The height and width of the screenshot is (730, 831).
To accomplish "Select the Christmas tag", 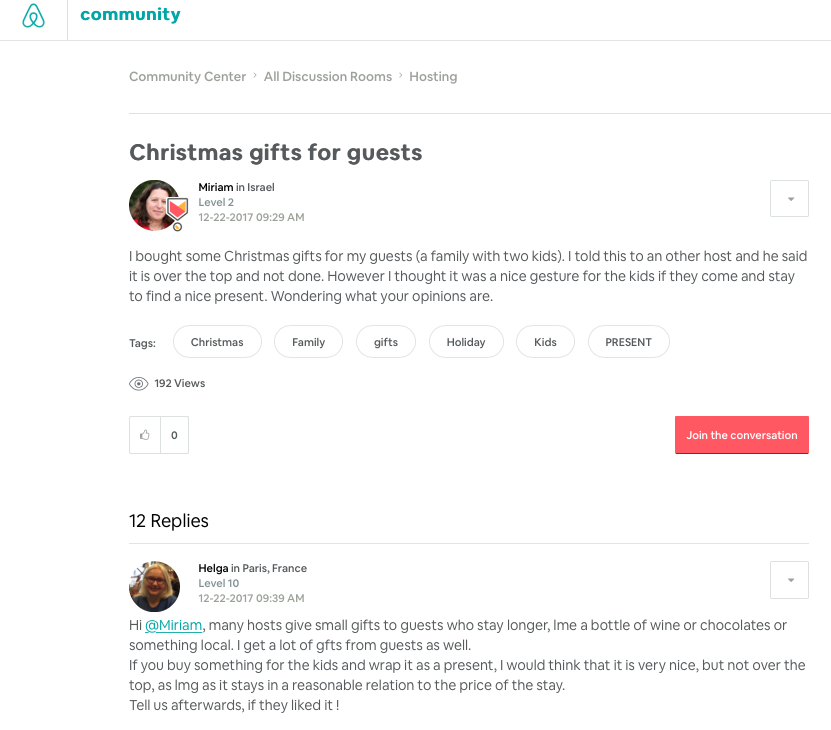I will coord(217,342).
